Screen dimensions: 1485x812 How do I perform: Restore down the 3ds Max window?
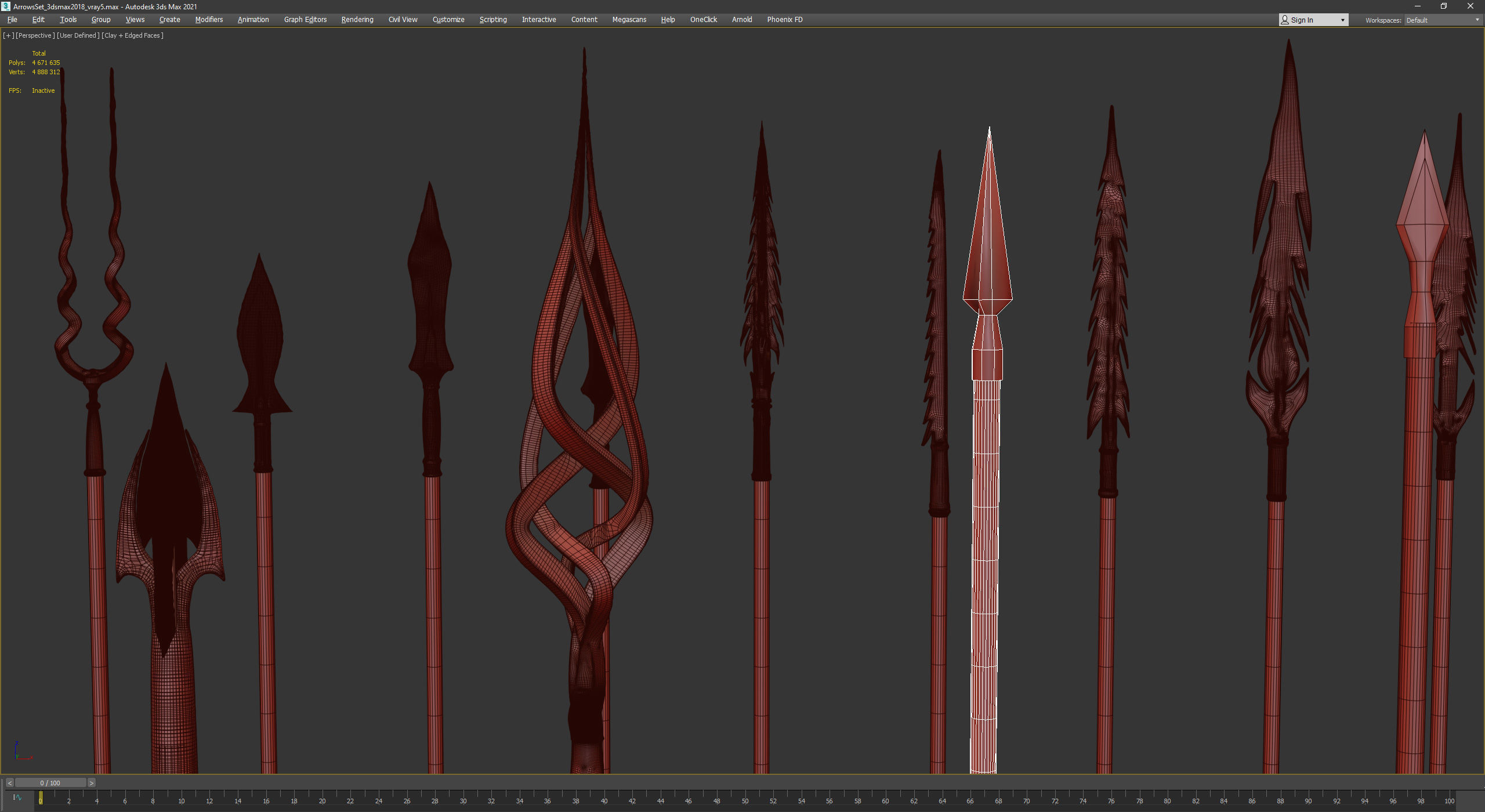1444,6
